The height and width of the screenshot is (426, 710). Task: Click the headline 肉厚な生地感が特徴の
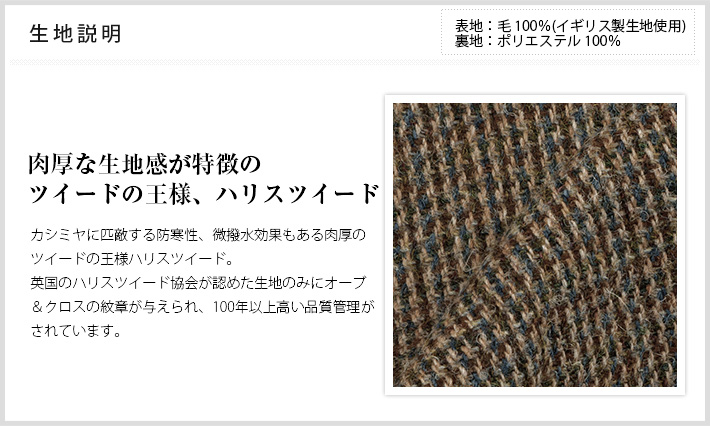144,164
